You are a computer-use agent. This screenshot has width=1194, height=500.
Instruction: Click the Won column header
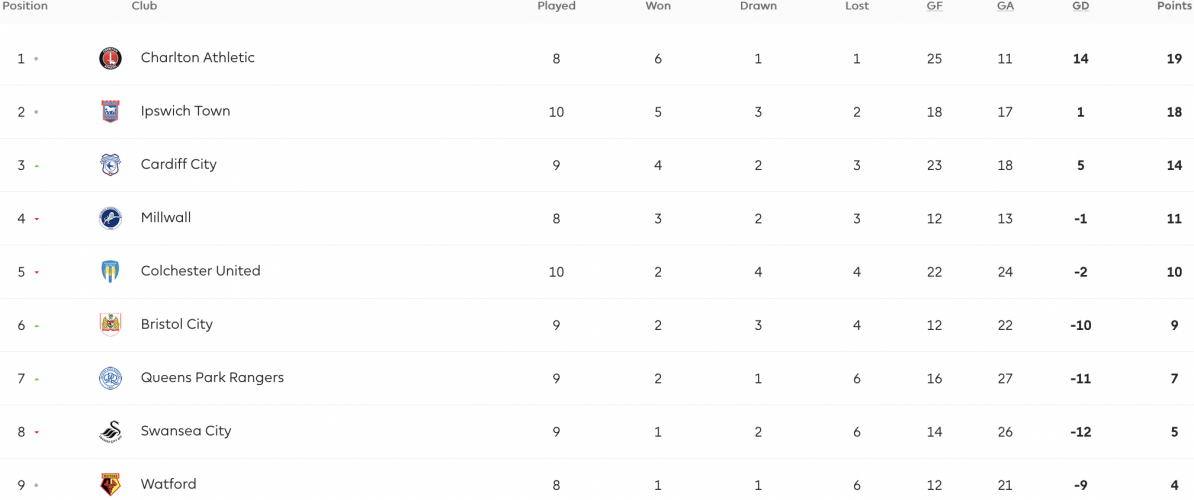658,6
